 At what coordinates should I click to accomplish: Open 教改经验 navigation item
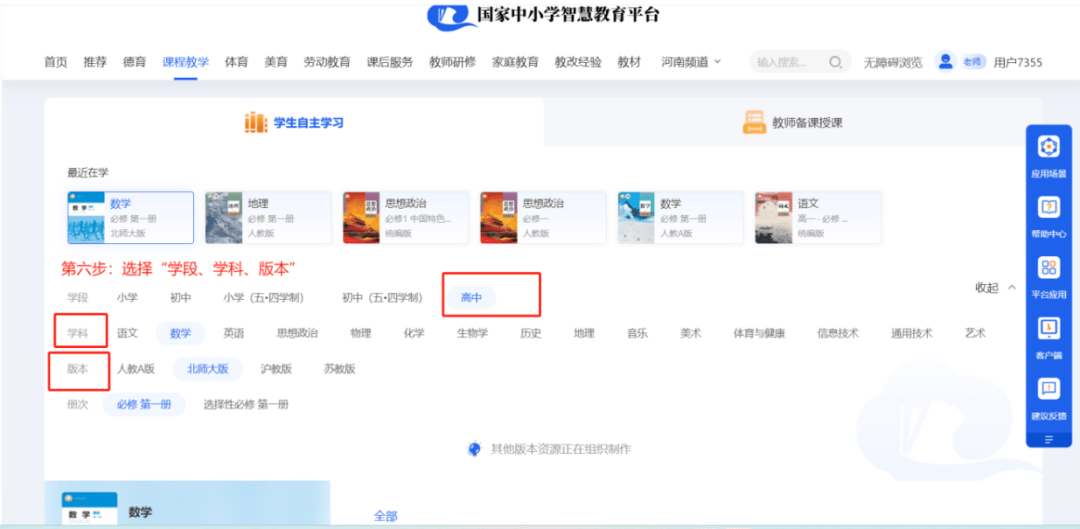tap(578, 62)
